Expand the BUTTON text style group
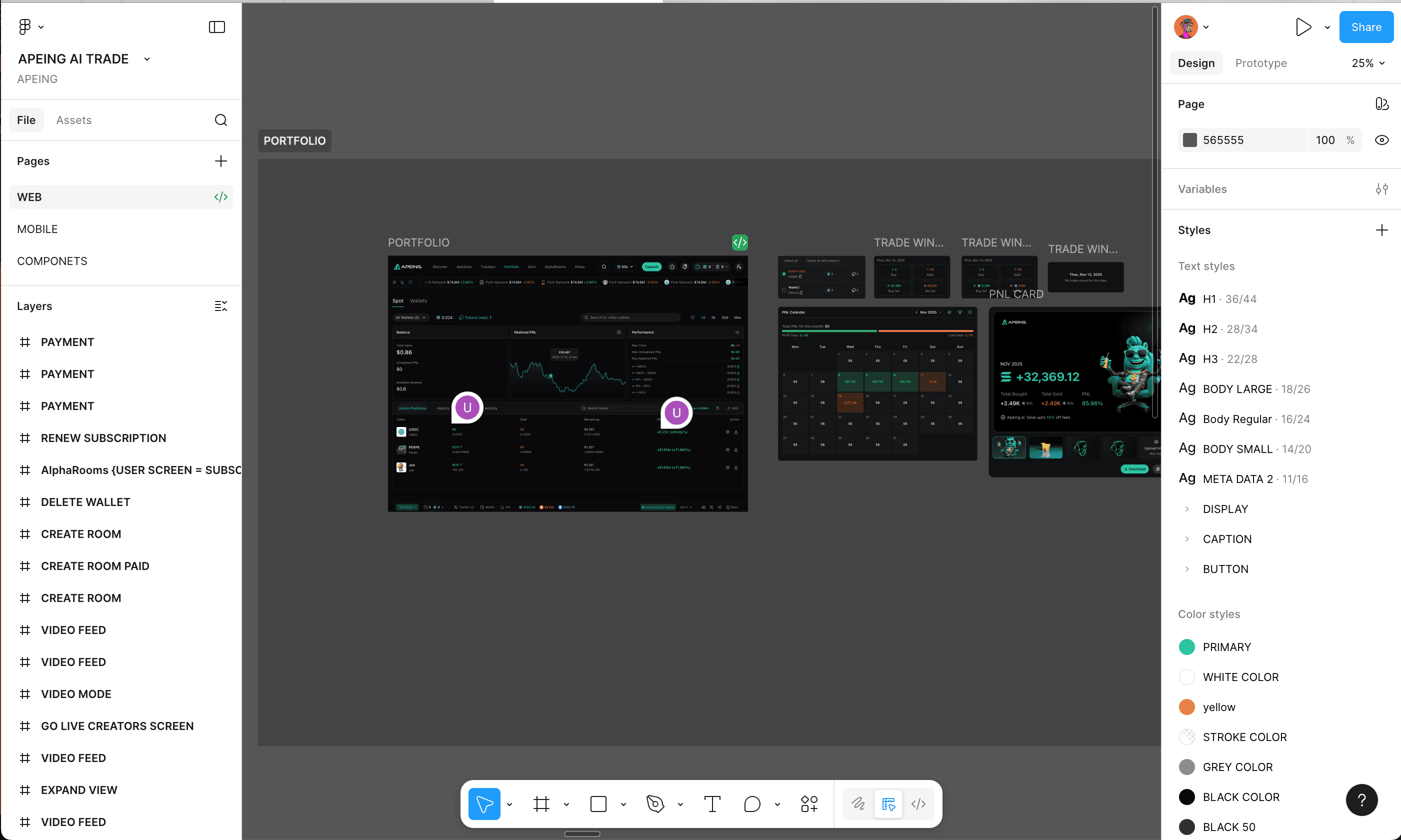This screenshot has height=840, width=1401. point(1187,569)
